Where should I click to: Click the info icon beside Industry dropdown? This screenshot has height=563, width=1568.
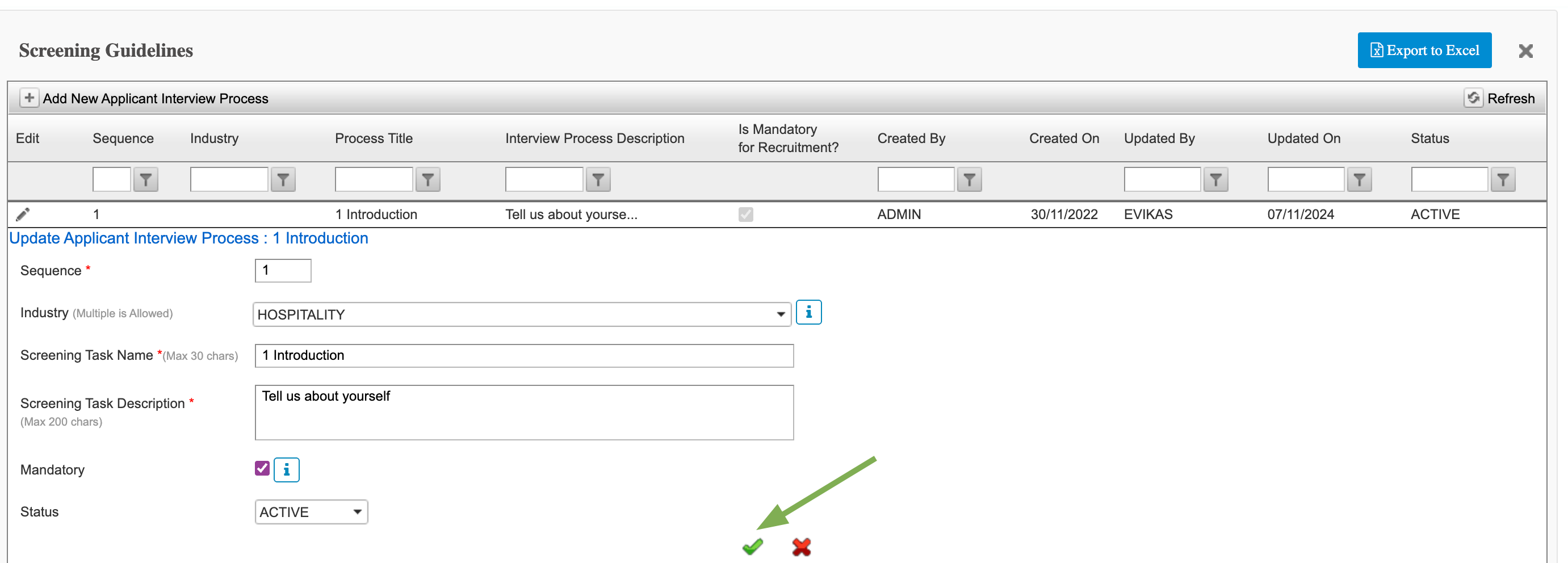tap(809, 313)
